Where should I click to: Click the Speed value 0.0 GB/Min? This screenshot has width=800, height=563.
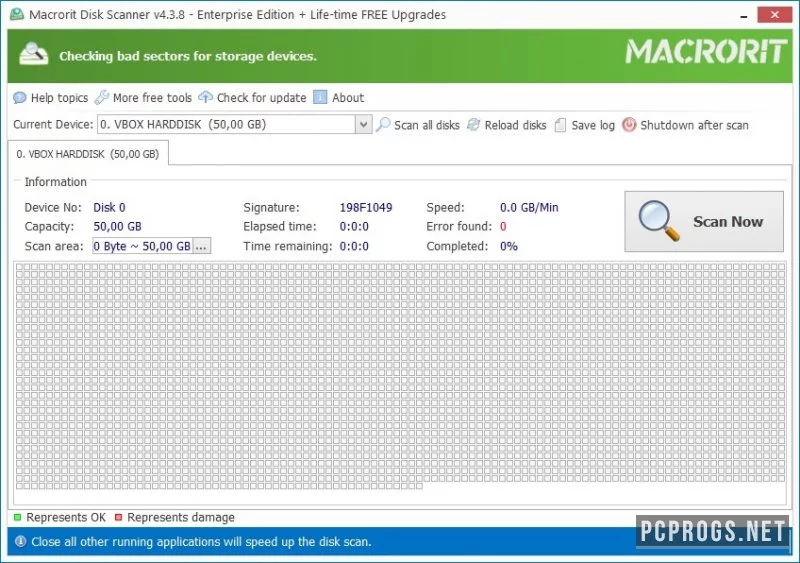point(529,207)
